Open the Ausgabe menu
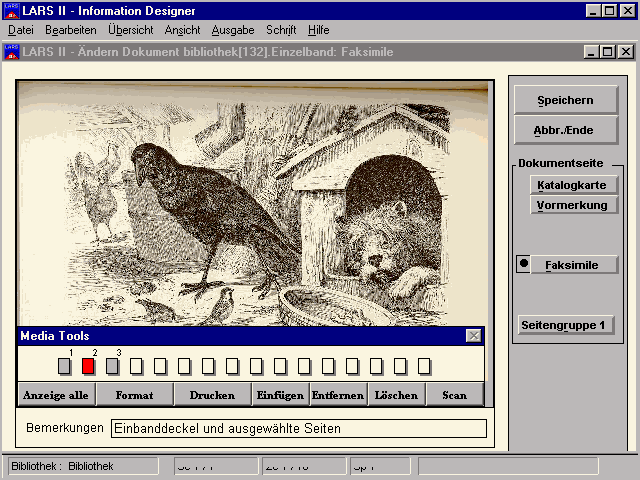Image resolution: width=640 pixels, height=480 pixels. 233,30
